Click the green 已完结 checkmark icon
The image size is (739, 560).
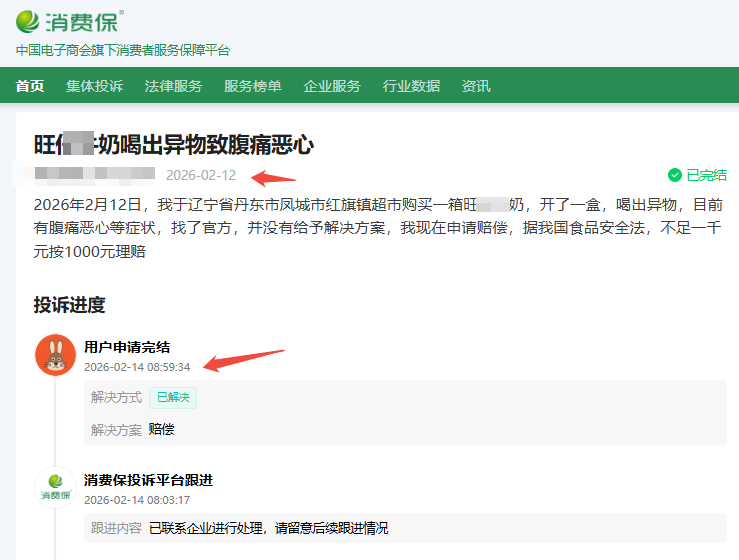pyautogui.click(x=674, y=175)
